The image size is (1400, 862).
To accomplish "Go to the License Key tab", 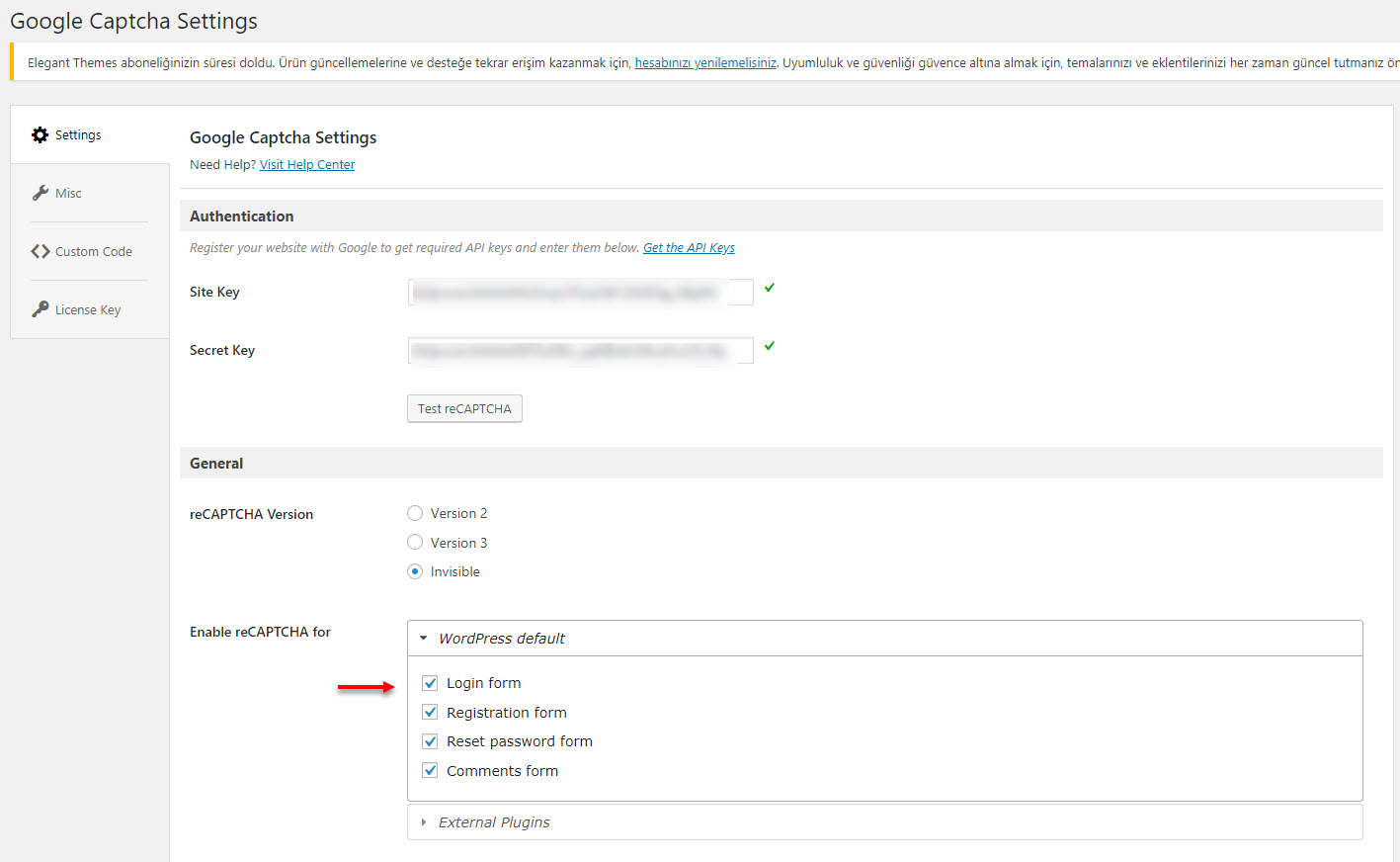I will click(90, 309).
